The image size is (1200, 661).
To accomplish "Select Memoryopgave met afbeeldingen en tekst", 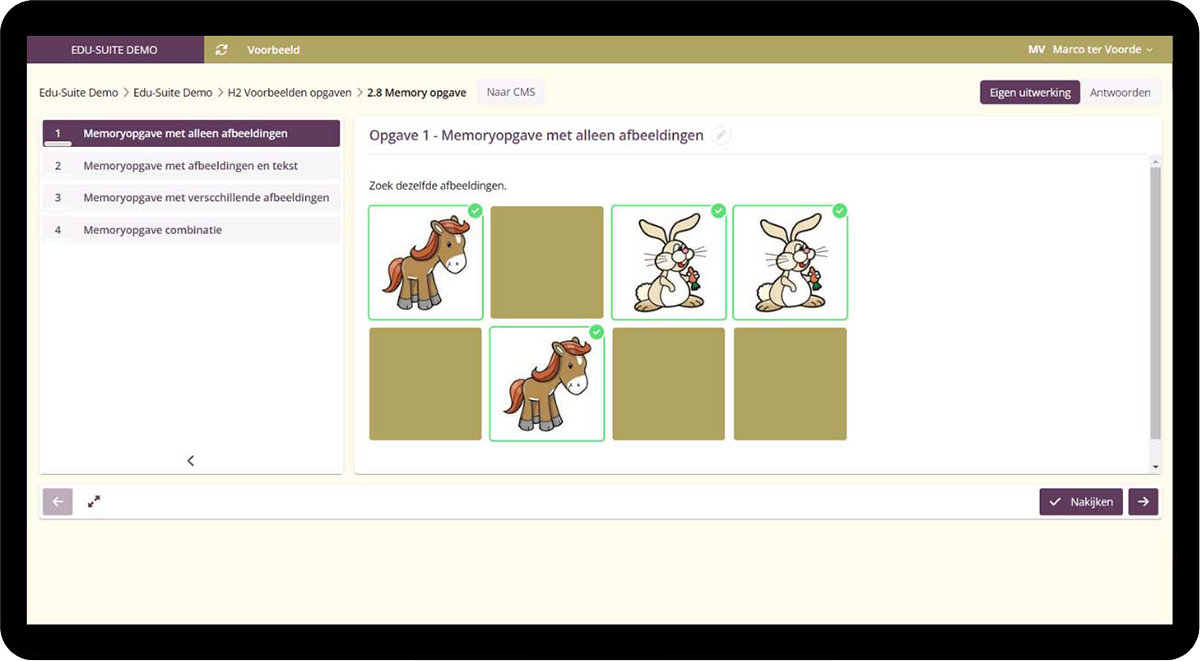I will [x=190, y=166].
